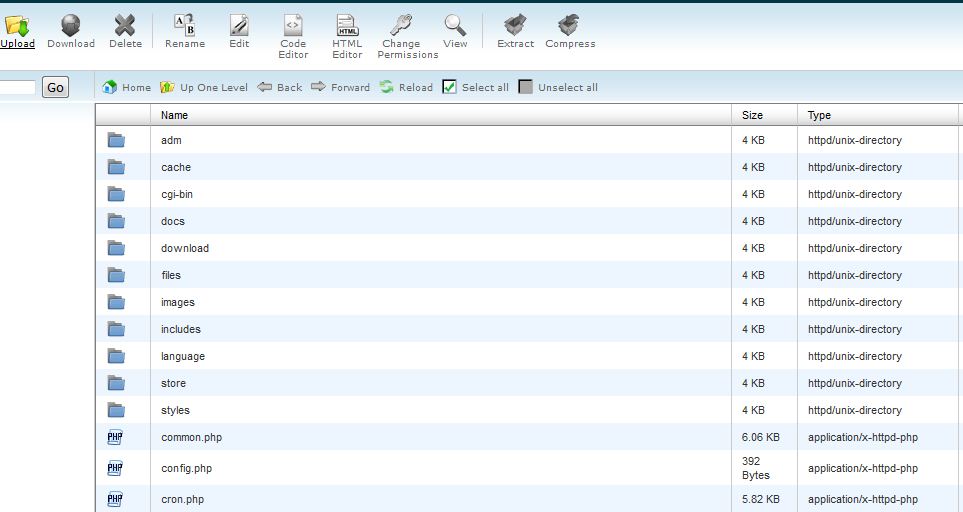The width and height of the screenshot is (963, 512).
Task: Select the cgi-bin folder row
Action: point(177,194)
